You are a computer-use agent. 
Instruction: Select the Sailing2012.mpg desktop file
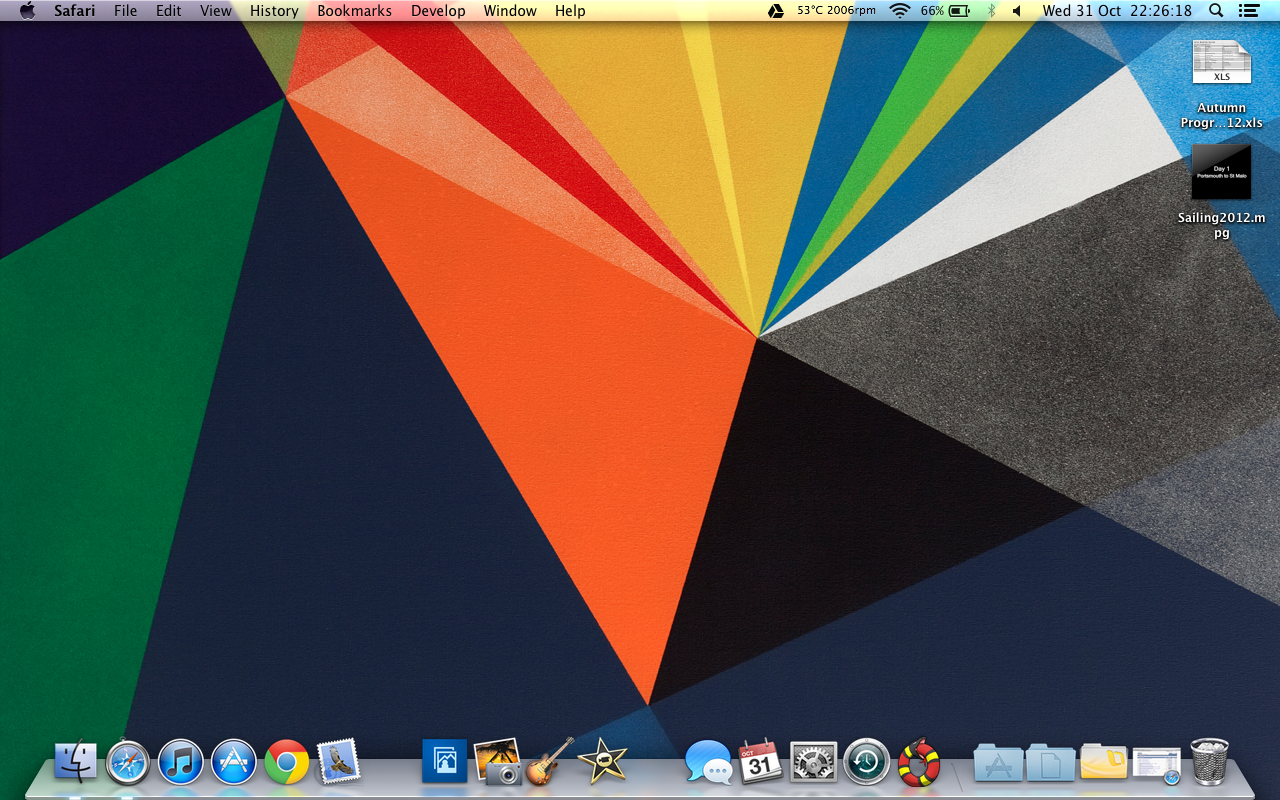coord(1221,192)
